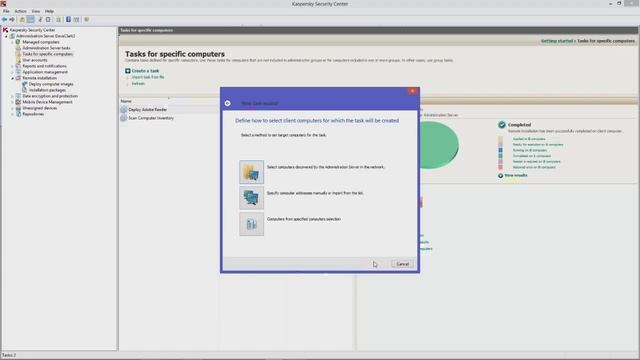Click the toolbar Back arrow
Viewport: 640px width, 360px height.
[x=4, y=20]
